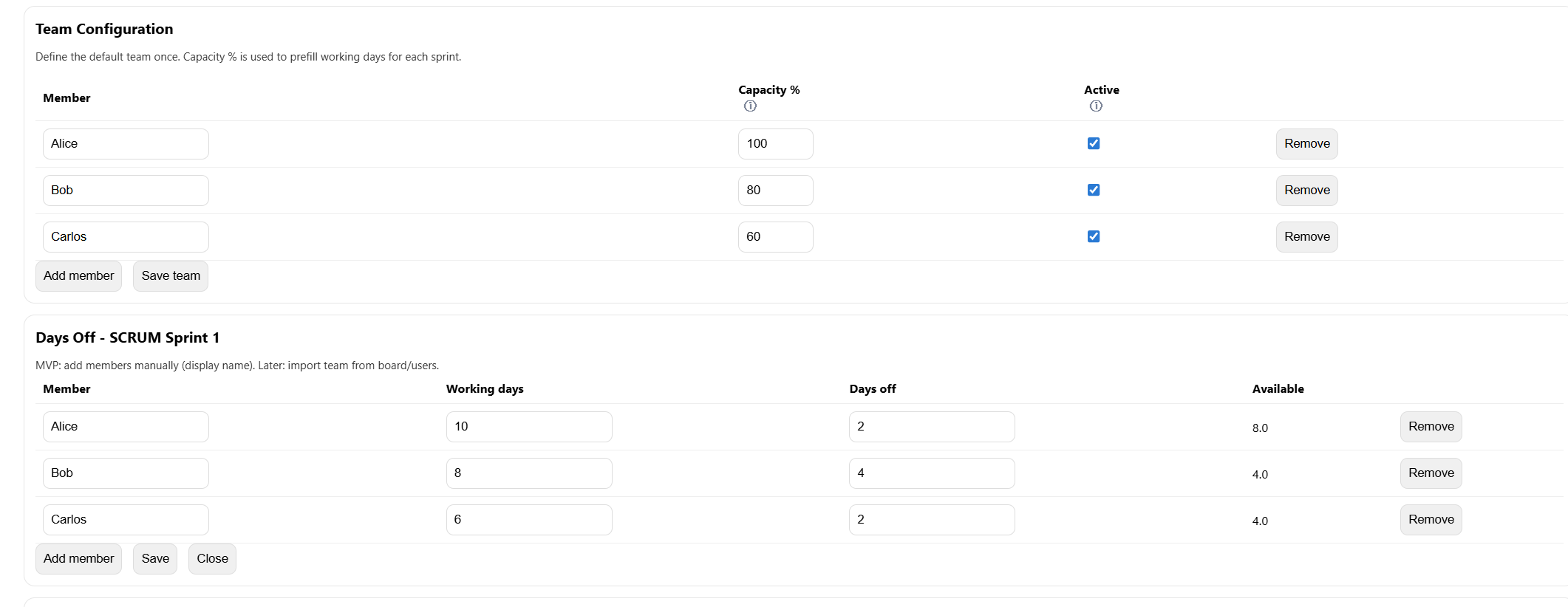Edit Alice's capacity percent field

pos(775,144)
